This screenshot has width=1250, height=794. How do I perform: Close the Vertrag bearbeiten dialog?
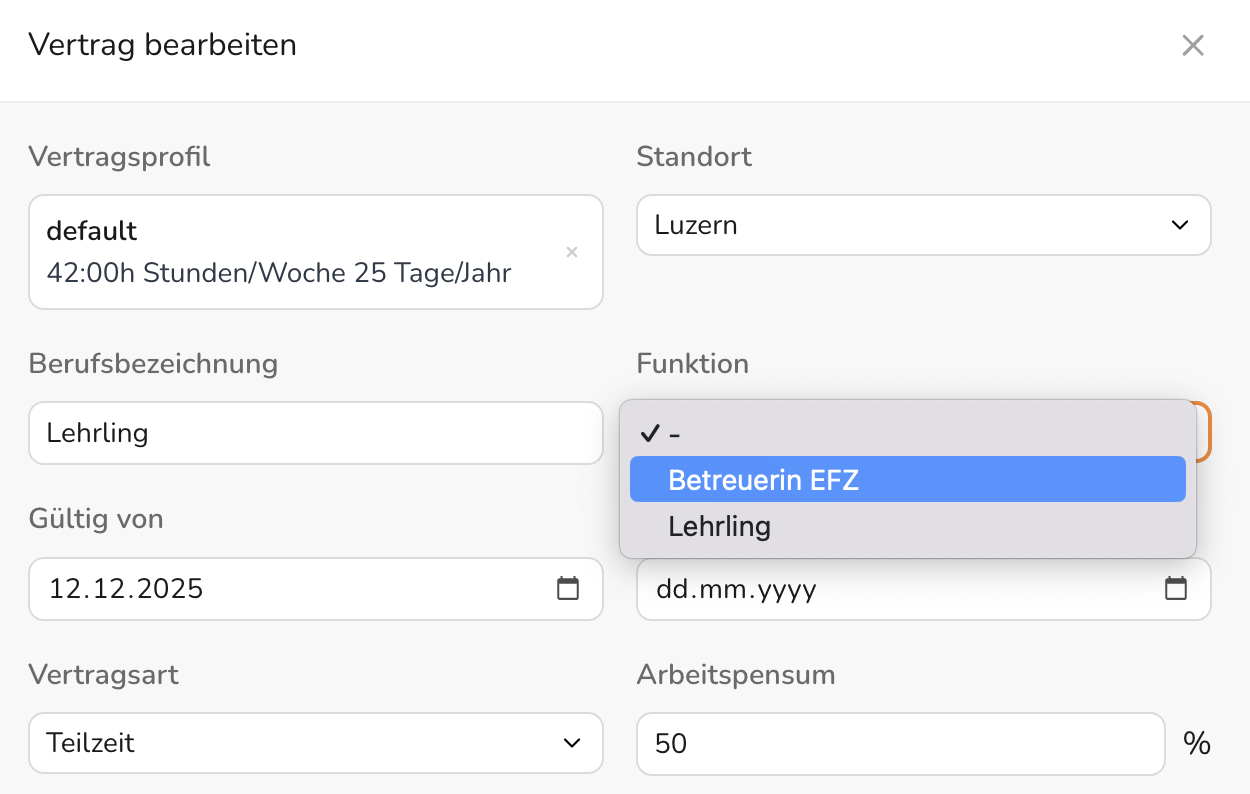1192,45
